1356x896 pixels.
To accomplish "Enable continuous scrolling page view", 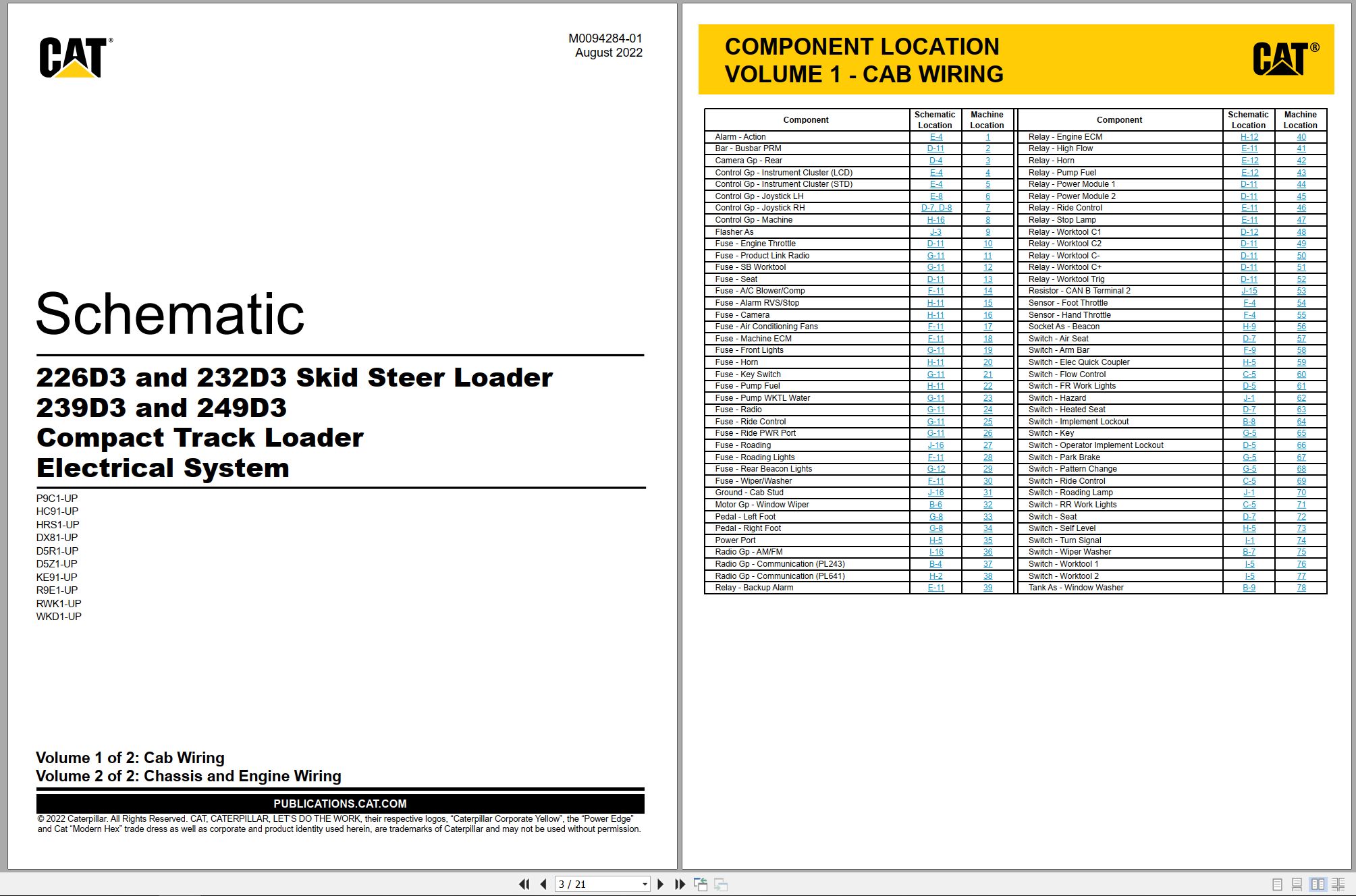I will (x=1297, y=884).
